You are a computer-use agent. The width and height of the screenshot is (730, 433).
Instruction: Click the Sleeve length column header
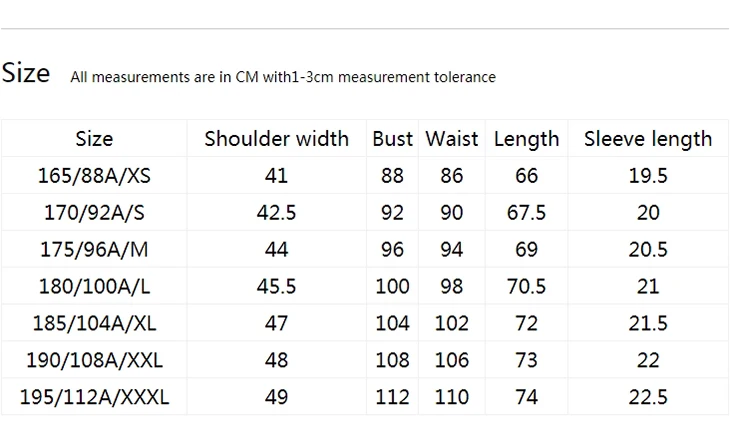(x=648, y=139)
